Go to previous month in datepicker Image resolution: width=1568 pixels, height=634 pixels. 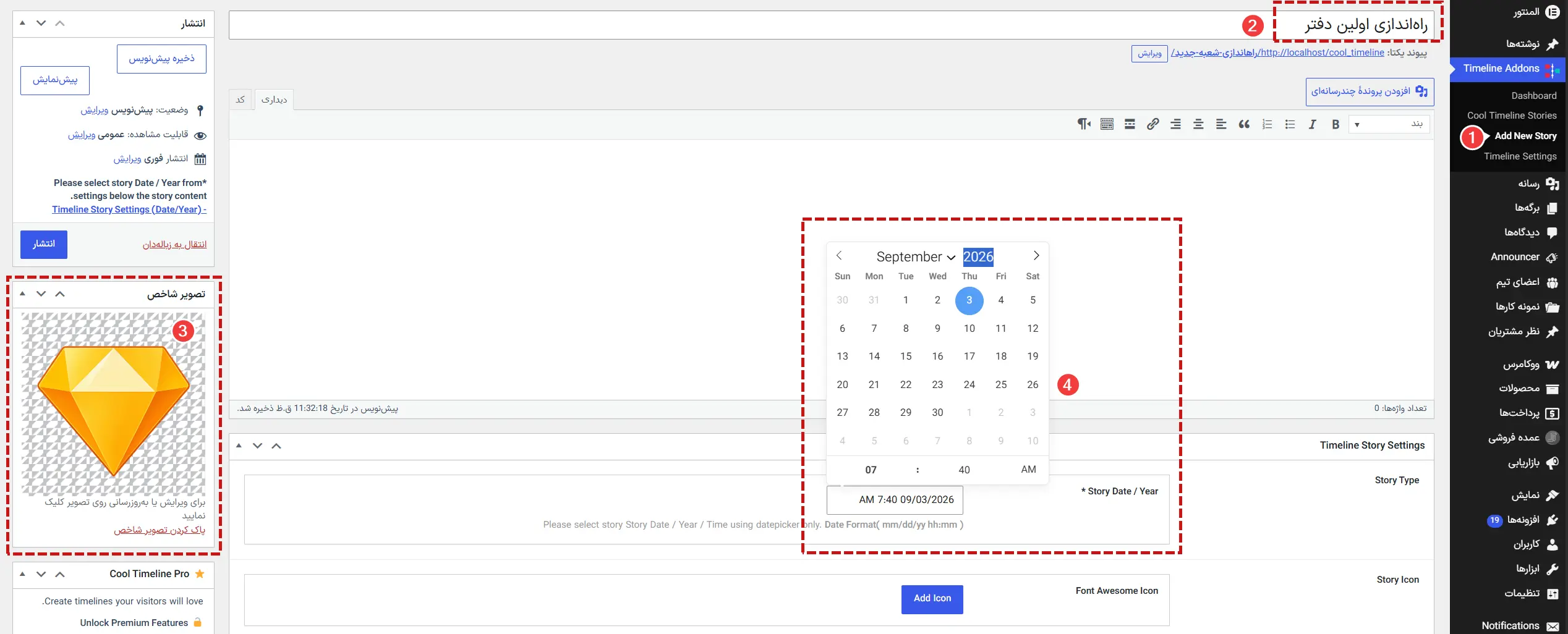(x=839, y=256)
